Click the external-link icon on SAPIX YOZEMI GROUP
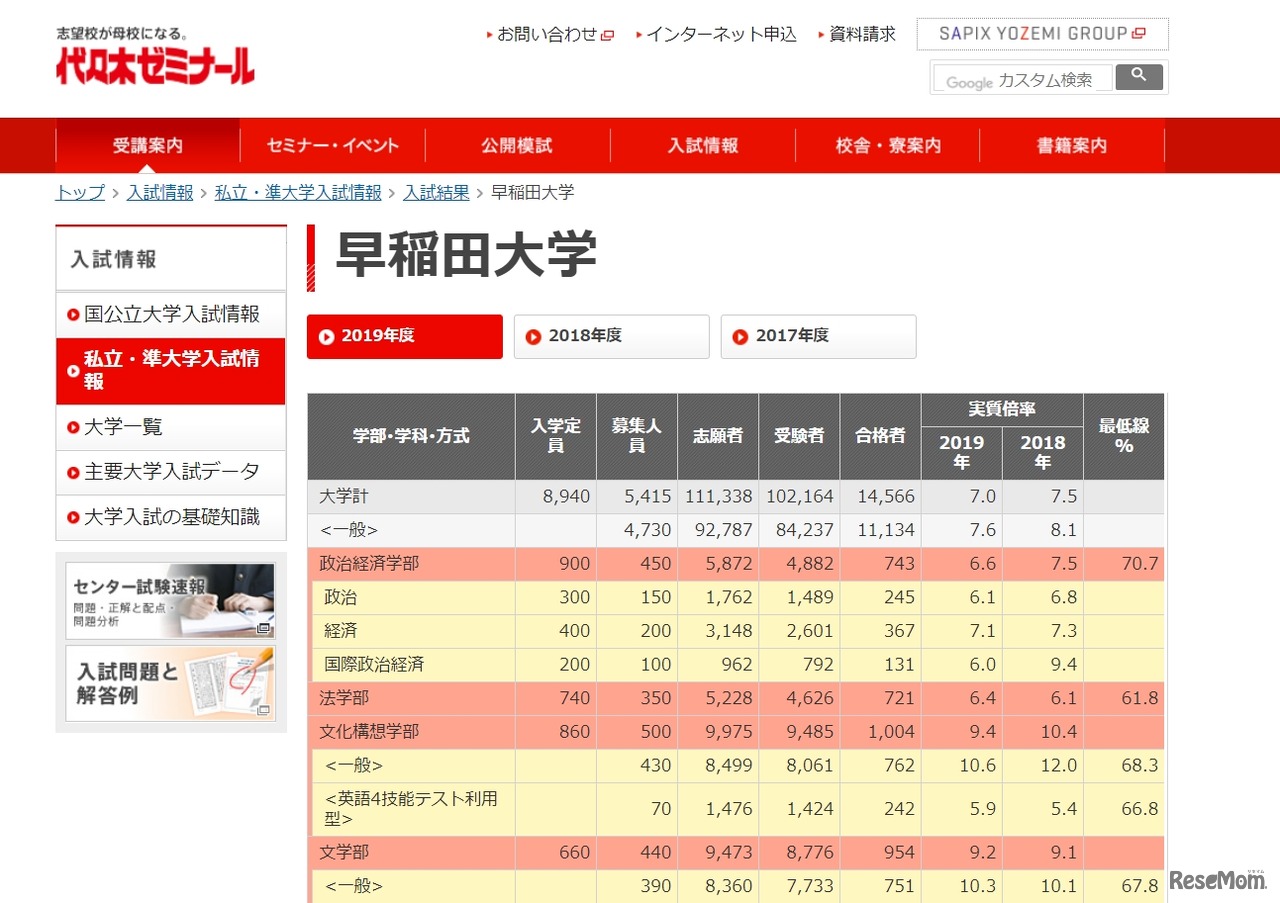The image size is (1280, 903). pyautogui.click(x=1138, y=31)
